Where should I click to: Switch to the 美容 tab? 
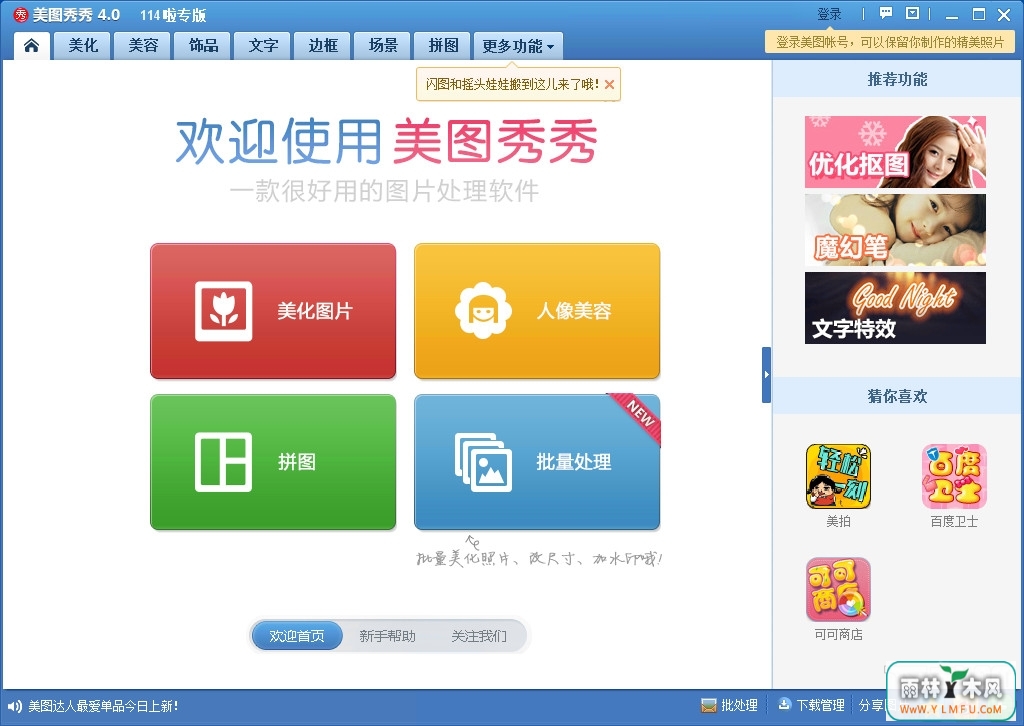pos(143,46)
